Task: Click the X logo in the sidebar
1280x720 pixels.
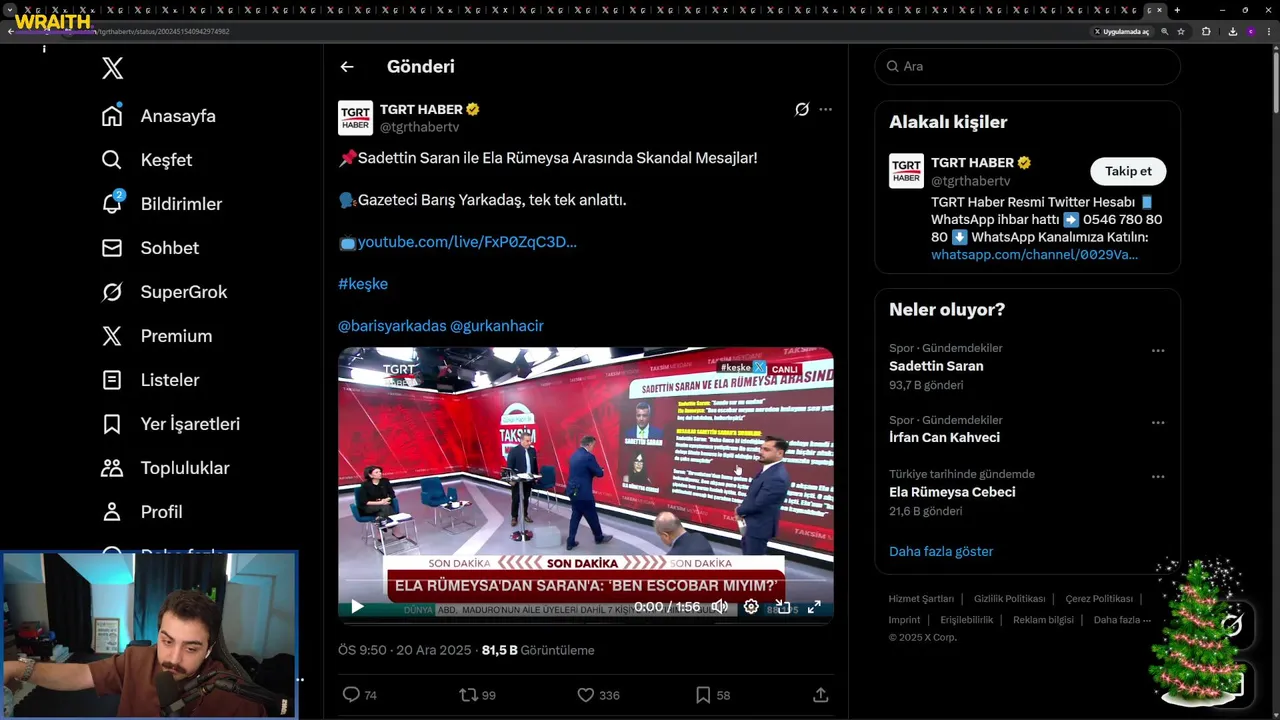Action: 112,68
